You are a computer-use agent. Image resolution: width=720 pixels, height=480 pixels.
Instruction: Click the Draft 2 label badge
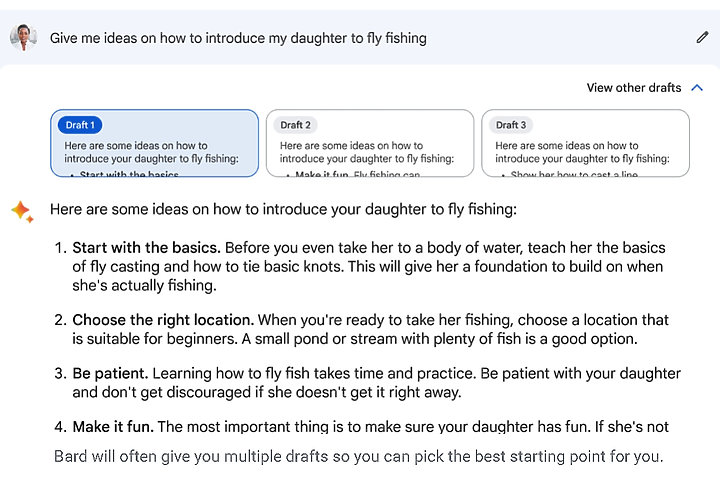(295, 125)
